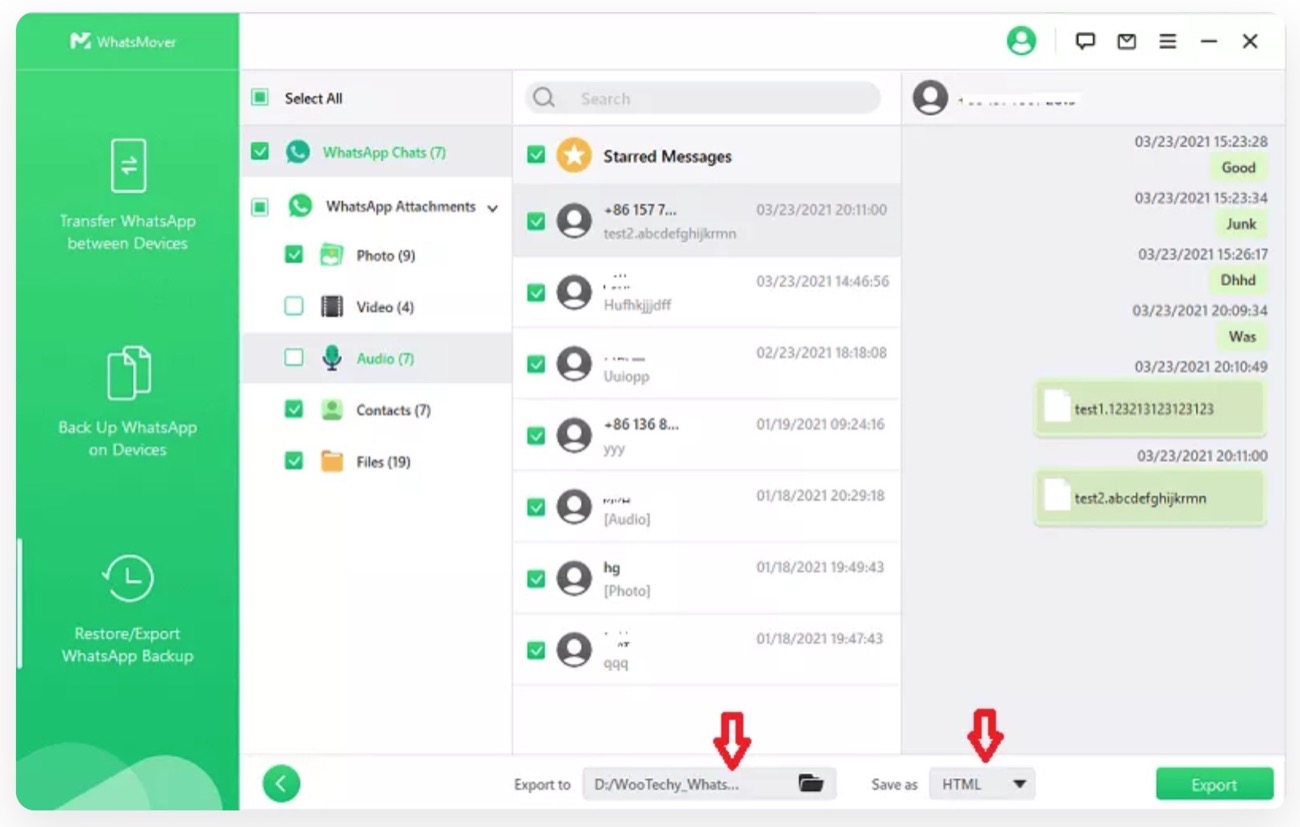1300x827 pixels.
Task: Open Back Up WhatsApp on Devices section
Action: point(128,400)
